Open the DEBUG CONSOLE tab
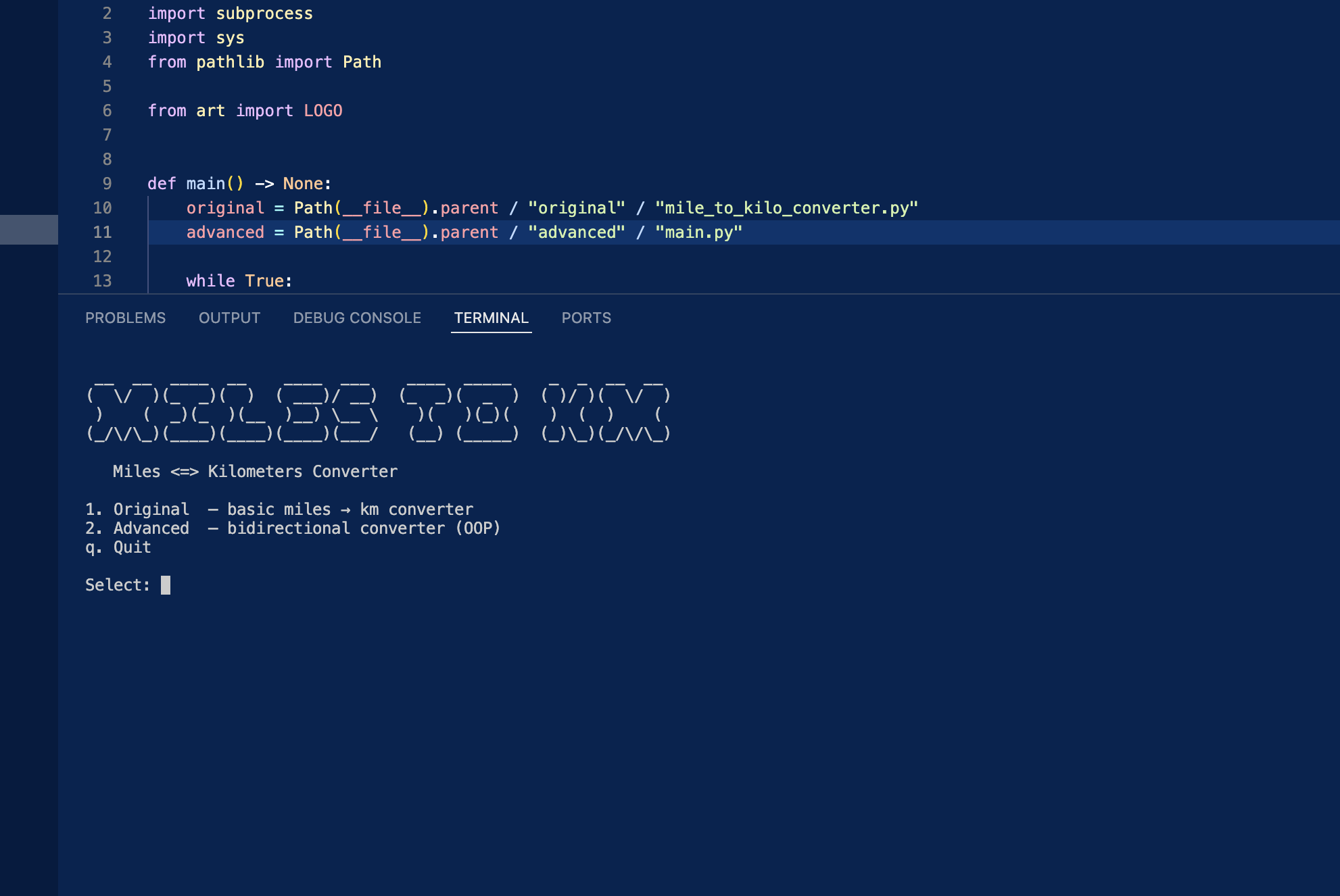Viewport: 1340px width, 896px height. coord(357,318)
